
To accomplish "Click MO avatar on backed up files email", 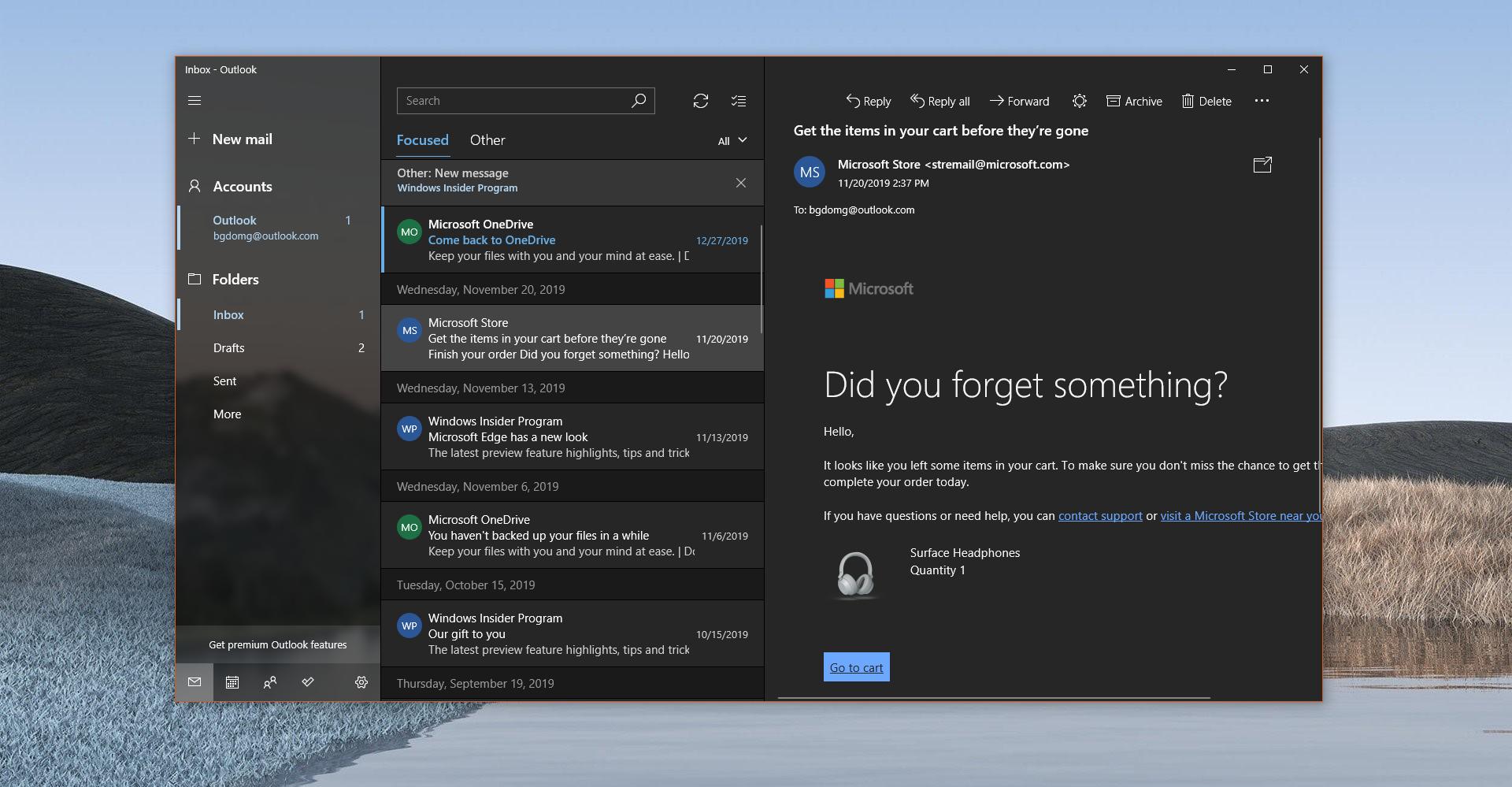I will tap(409, 528).
